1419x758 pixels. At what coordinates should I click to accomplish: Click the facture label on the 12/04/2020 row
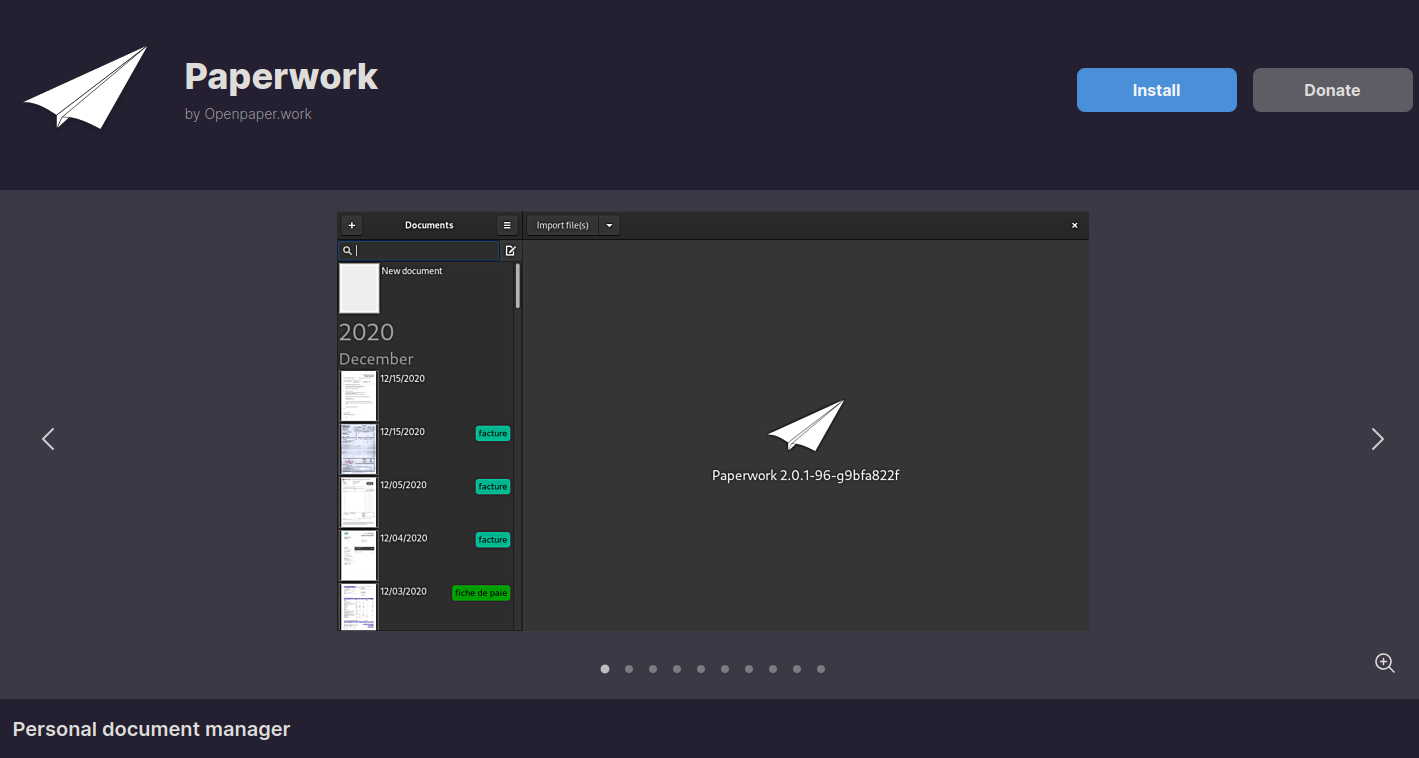(493, 539)
